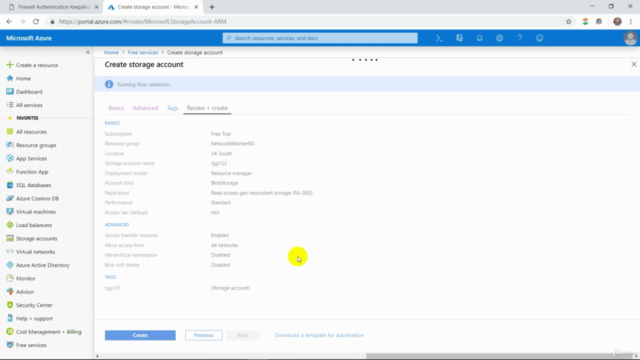Click the NetworkWatcherRG resource group value
Viewport: 640px width, 360px height.
pyautogui.click(x=232, y=144)
